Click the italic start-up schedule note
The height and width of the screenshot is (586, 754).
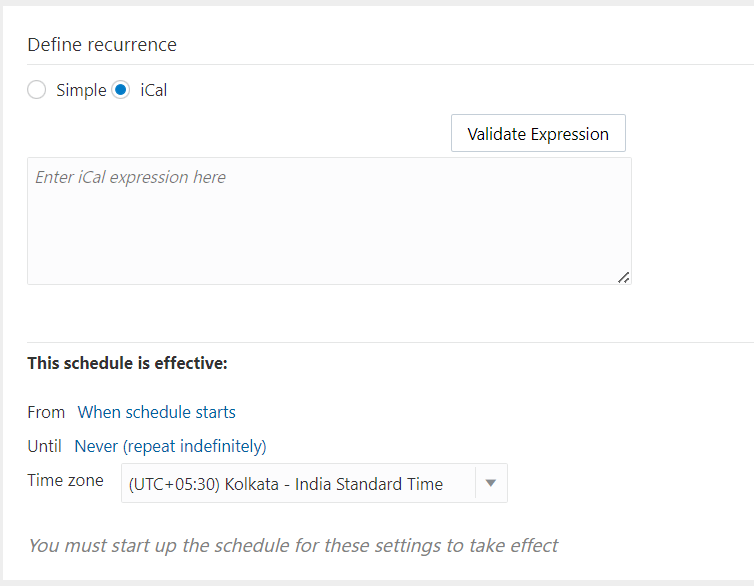click(x=292, y=545)
